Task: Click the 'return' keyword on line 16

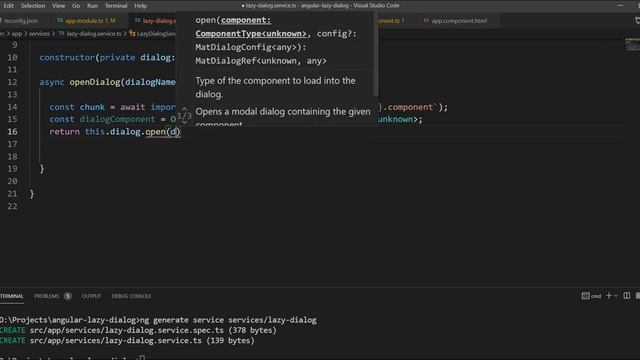Action: click(x=64, y=132)
